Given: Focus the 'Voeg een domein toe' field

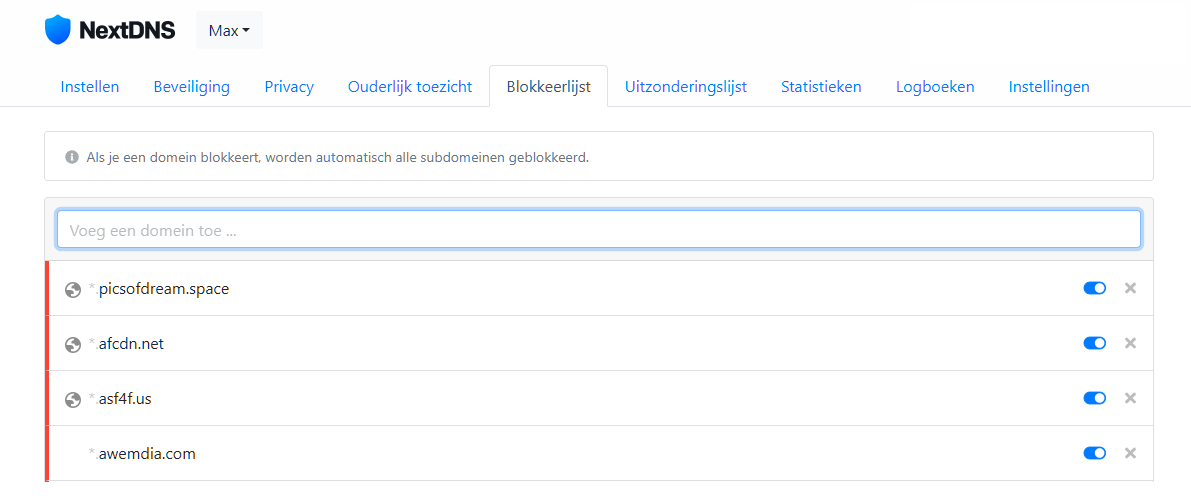Looking at the screenshot, I should pos(598,230).
